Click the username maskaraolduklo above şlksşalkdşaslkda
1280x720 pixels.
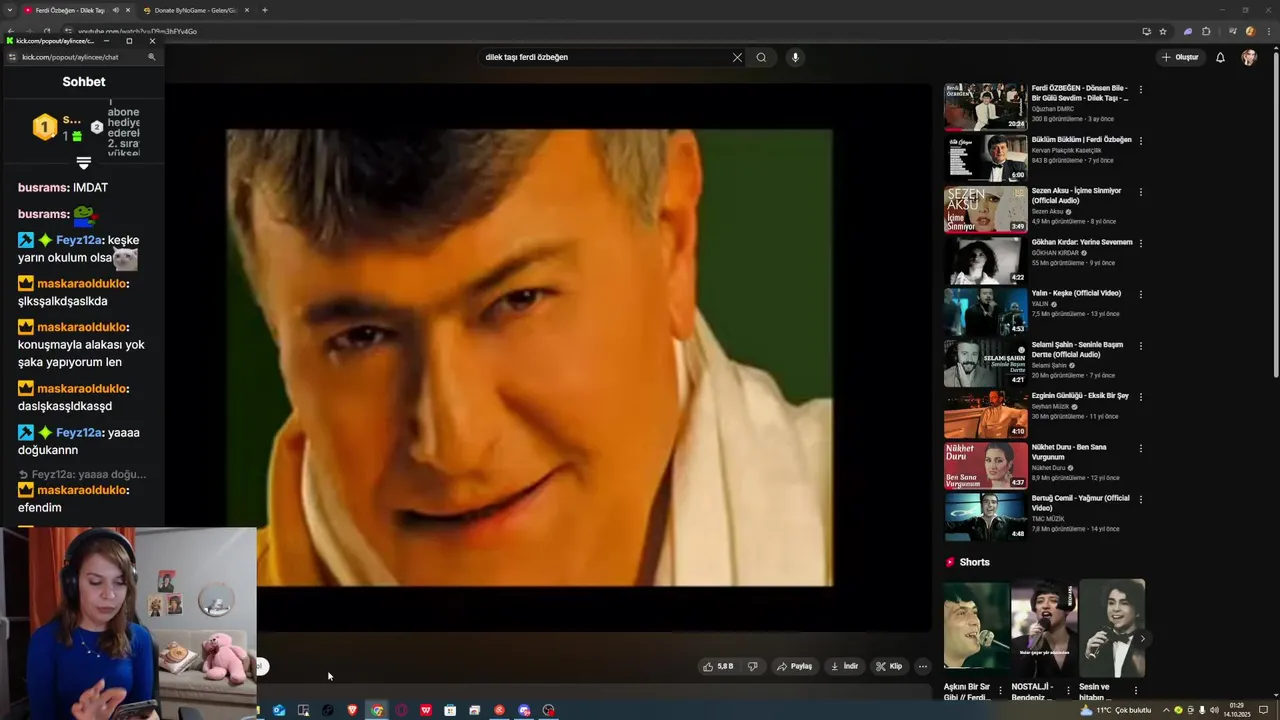(82, 284)
